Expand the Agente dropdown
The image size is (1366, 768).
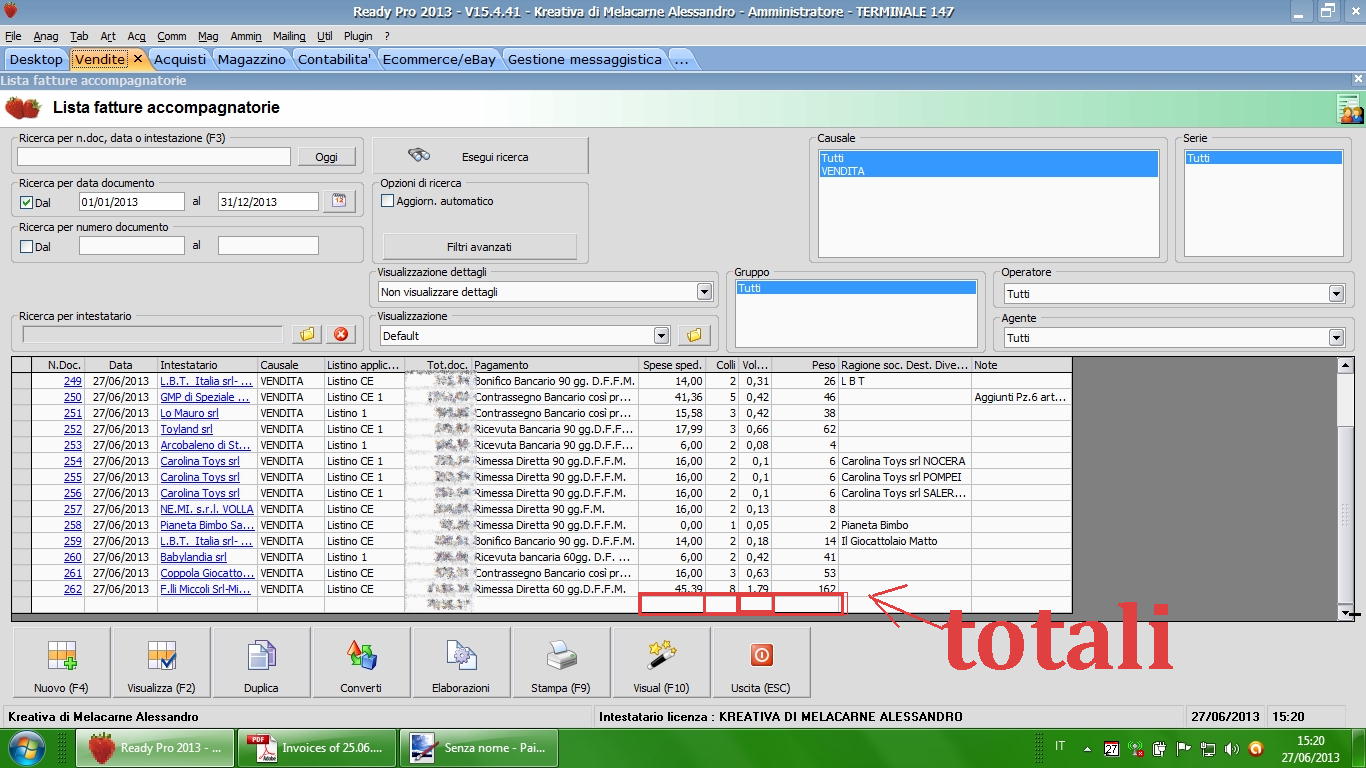pyautogui.click(x=1336, y=338)
